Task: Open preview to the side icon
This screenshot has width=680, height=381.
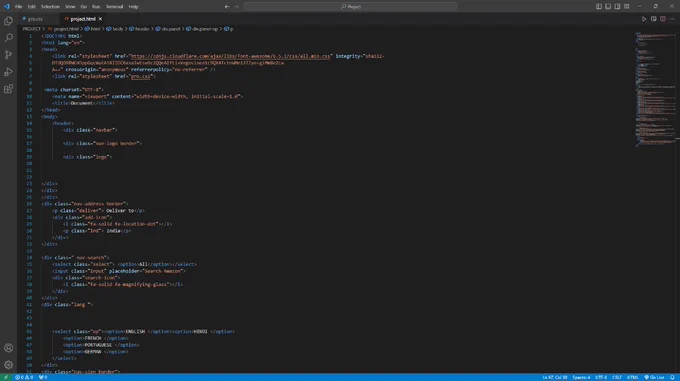Action: [654, 19]
